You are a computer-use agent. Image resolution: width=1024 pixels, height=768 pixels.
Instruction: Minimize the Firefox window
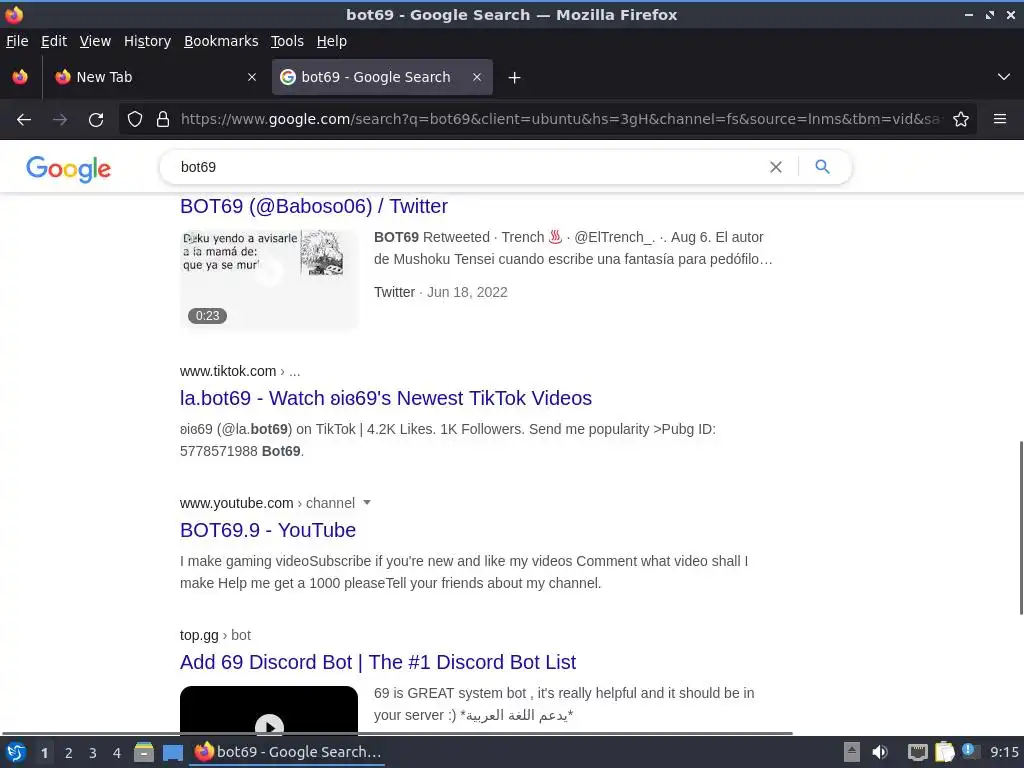click(x=969, y=14)
